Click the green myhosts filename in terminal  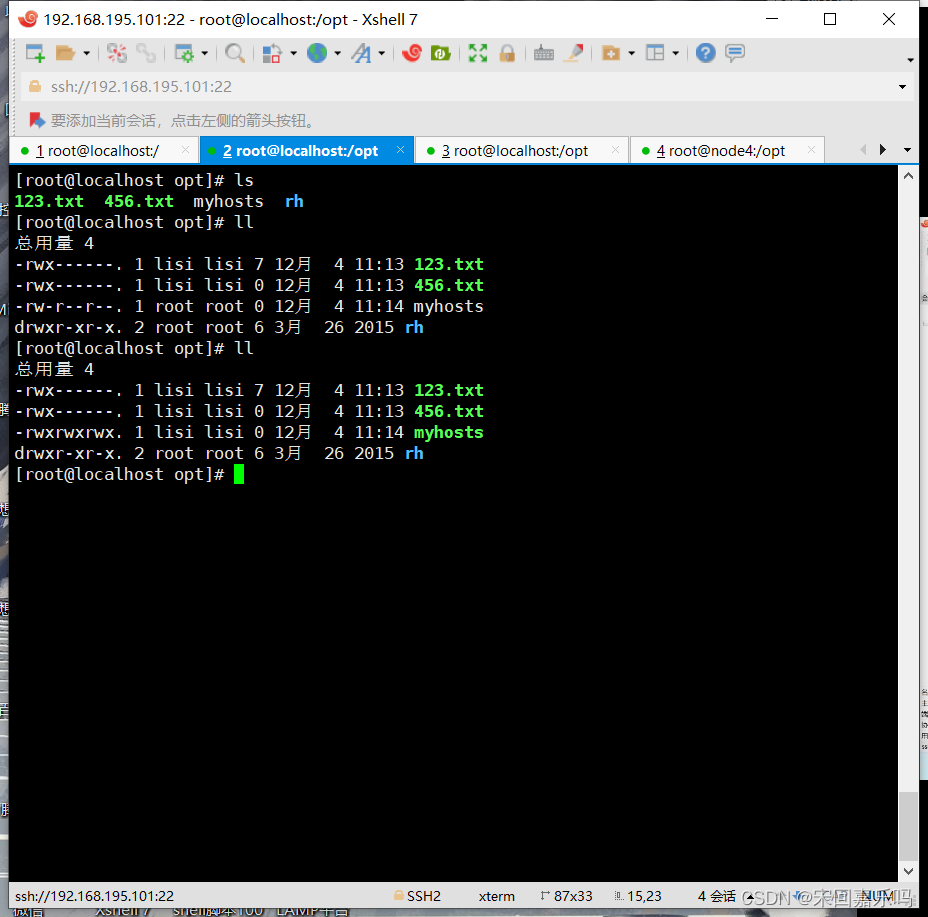point(449,433)
